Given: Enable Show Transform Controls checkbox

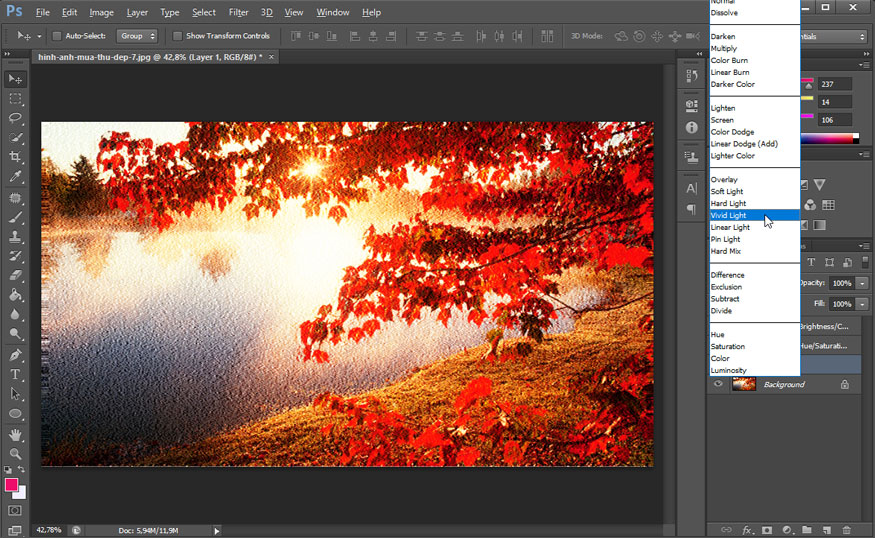Looking at the screenshot, I should (x=177, y=36).
